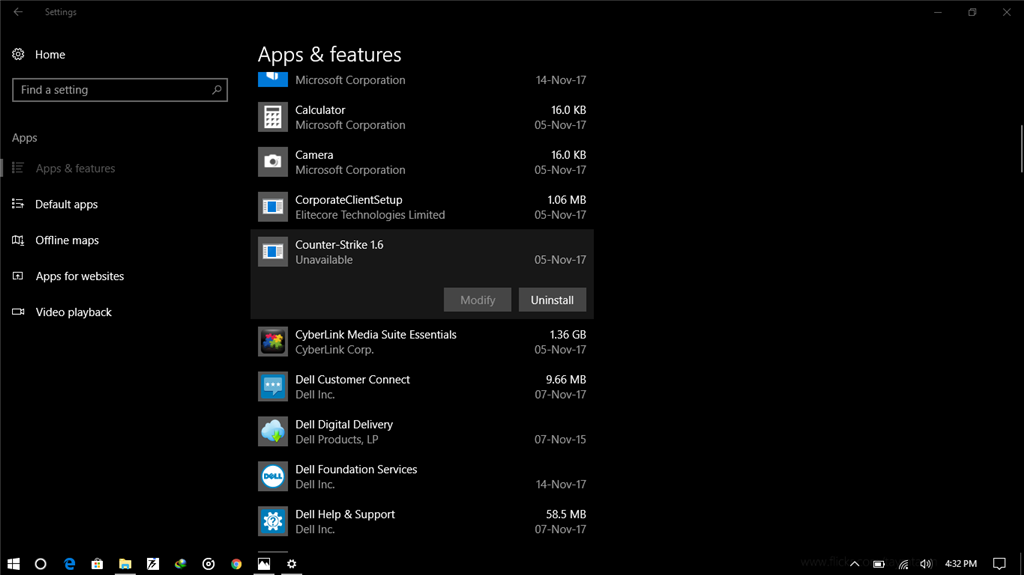
Task: Open Default apps settings page
Action: tap(67, 205)
